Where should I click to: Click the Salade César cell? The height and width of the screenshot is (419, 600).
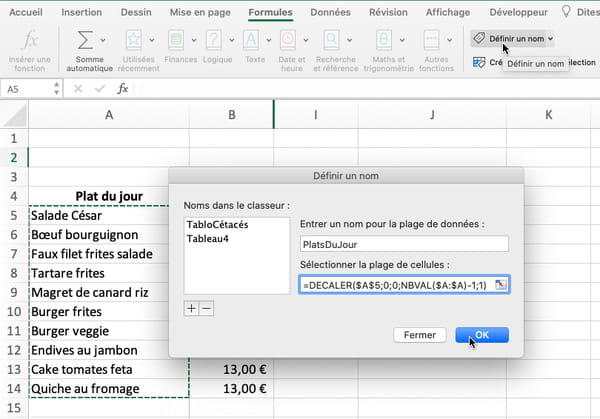coord(98,215)
